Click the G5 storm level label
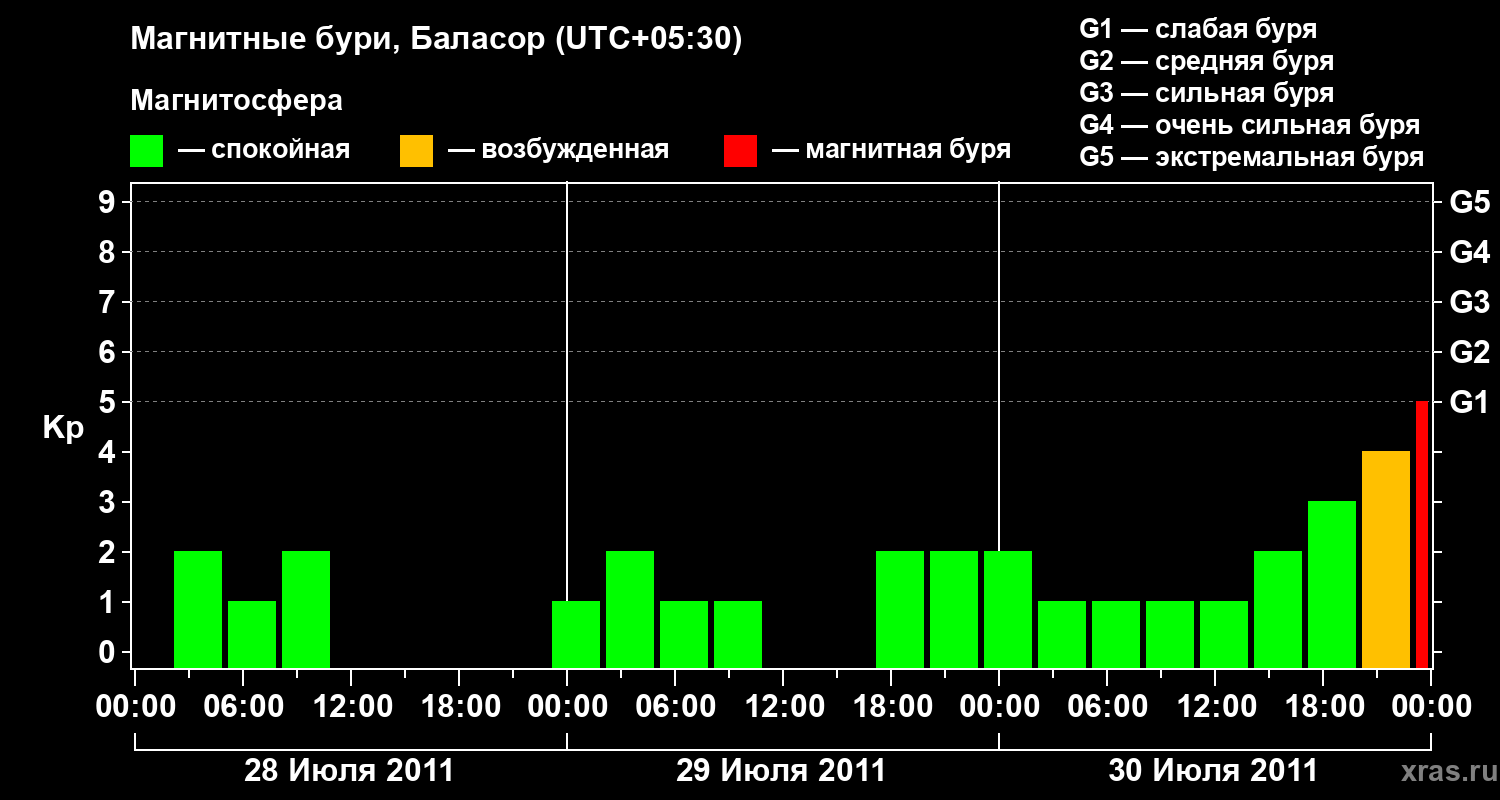Image resolution: width=1500 pixels, height=800 pixels. pos(1469,202)
